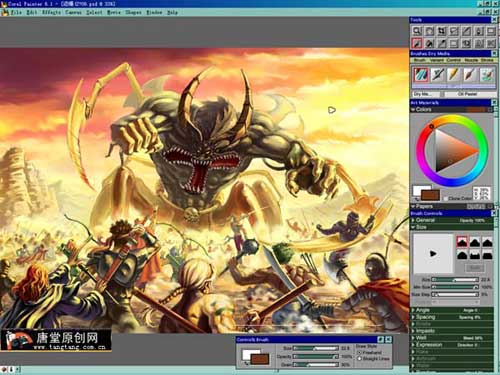
Task: Click the Oil Pastel variant selector
Action: [x=467, y=94]
